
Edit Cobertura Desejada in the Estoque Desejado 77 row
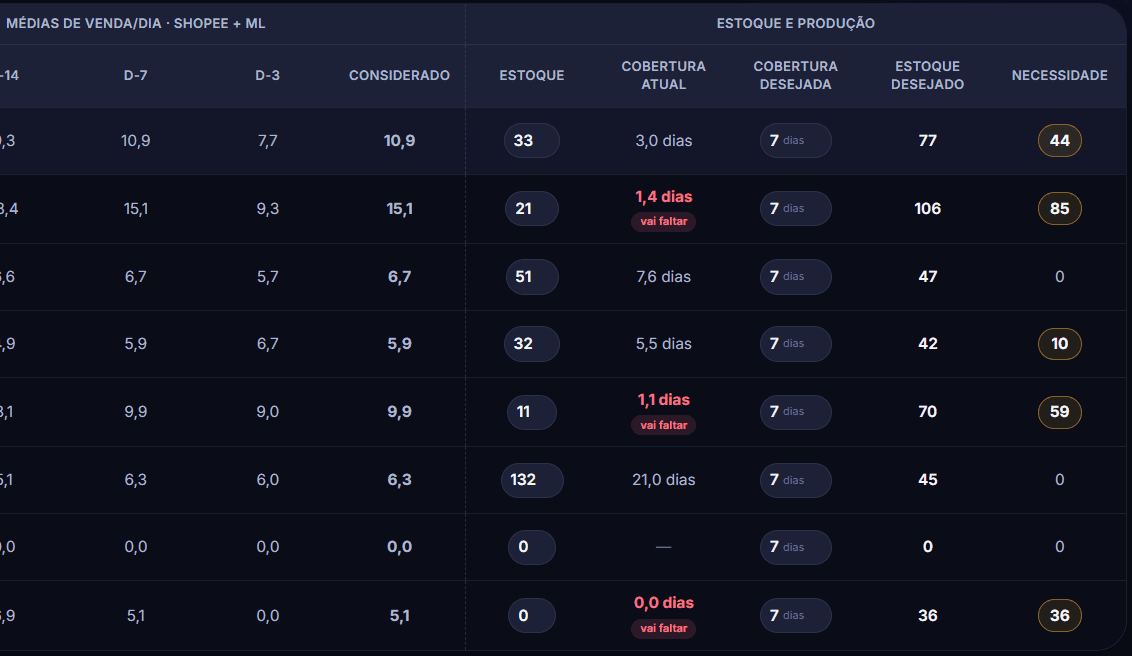click(x=795, y=141)
